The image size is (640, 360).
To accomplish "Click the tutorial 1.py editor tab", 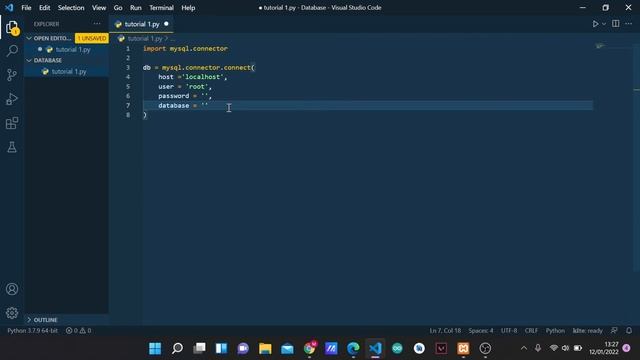I will tap(142, 24).
